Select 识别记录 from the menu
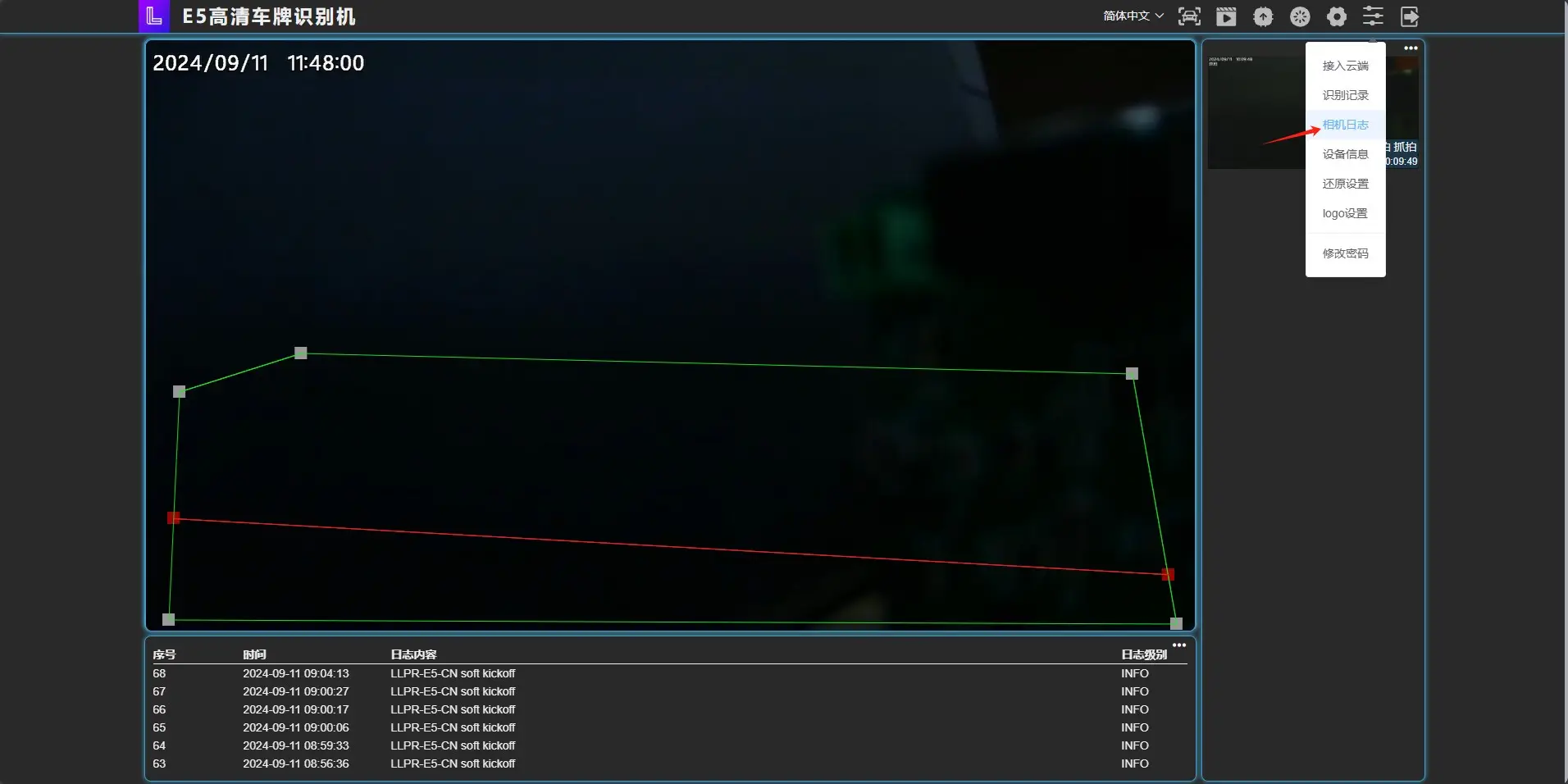The height and width of the screenshot is (784, 1568). [1345, 95]
